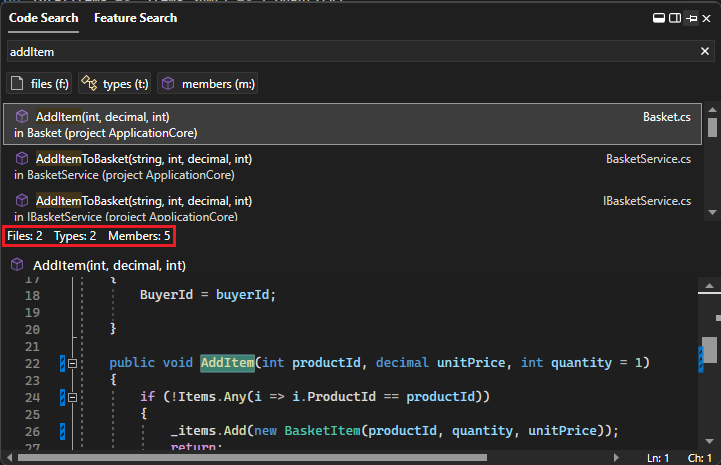
Task: Click highlighted AddItem method name in code
Action: click(x=226, y=362)
